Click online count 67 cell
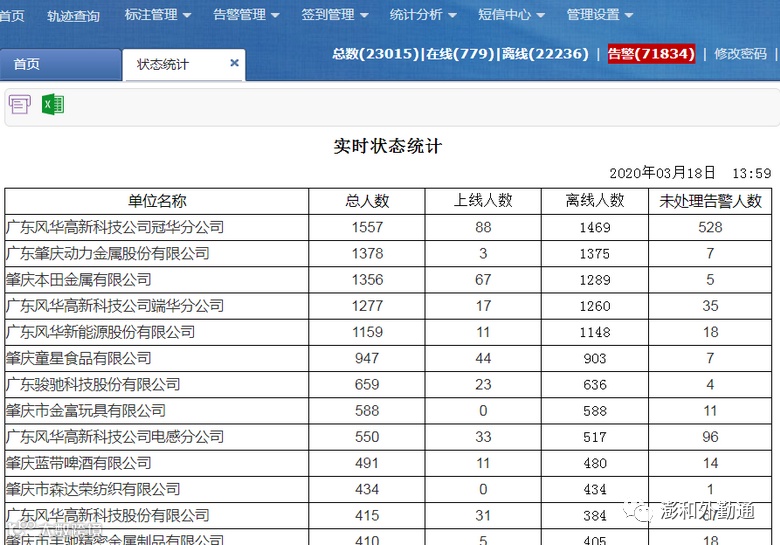 pyautogui.click(x=483, y=280)
